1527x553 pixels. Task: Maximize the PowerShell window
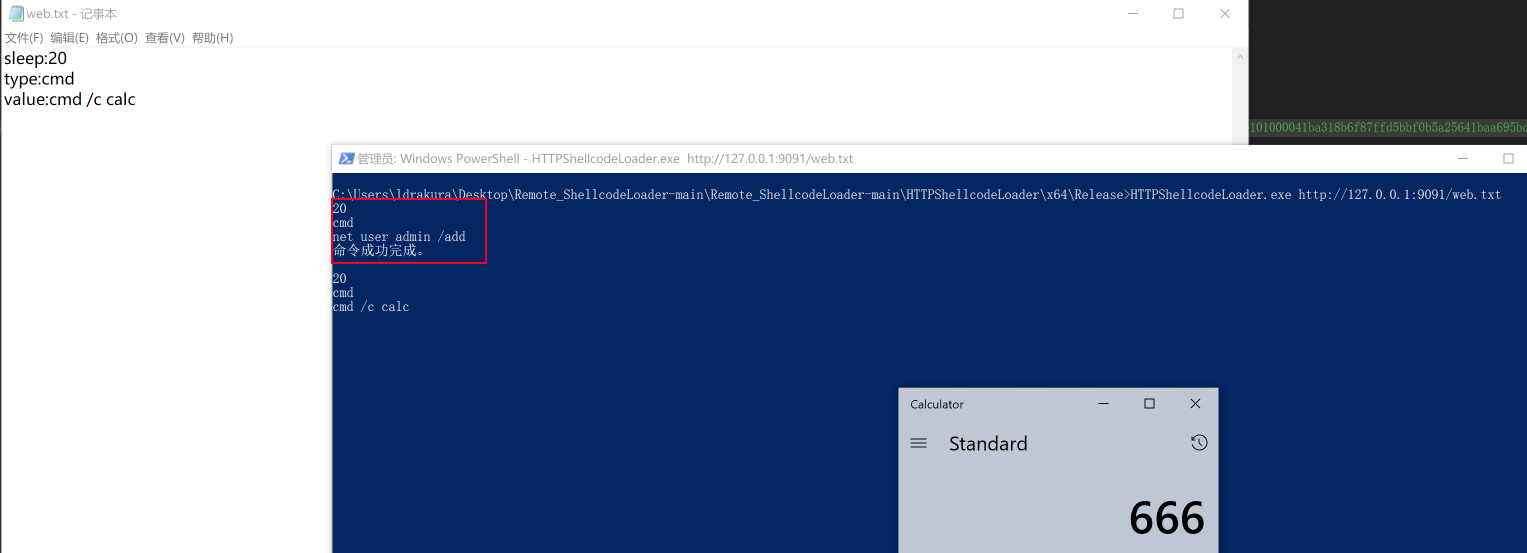tap(1508, 158)
